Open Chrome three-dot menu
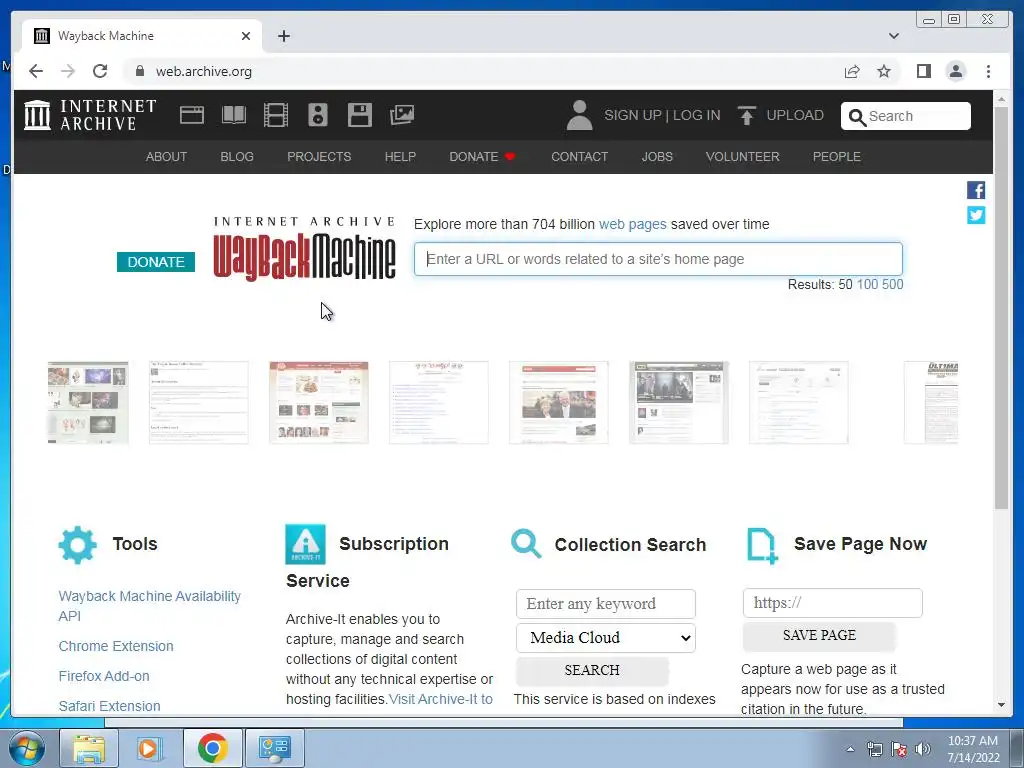Image resolution: width=1024 pixels, height=768 pixels. coord(988,71)
